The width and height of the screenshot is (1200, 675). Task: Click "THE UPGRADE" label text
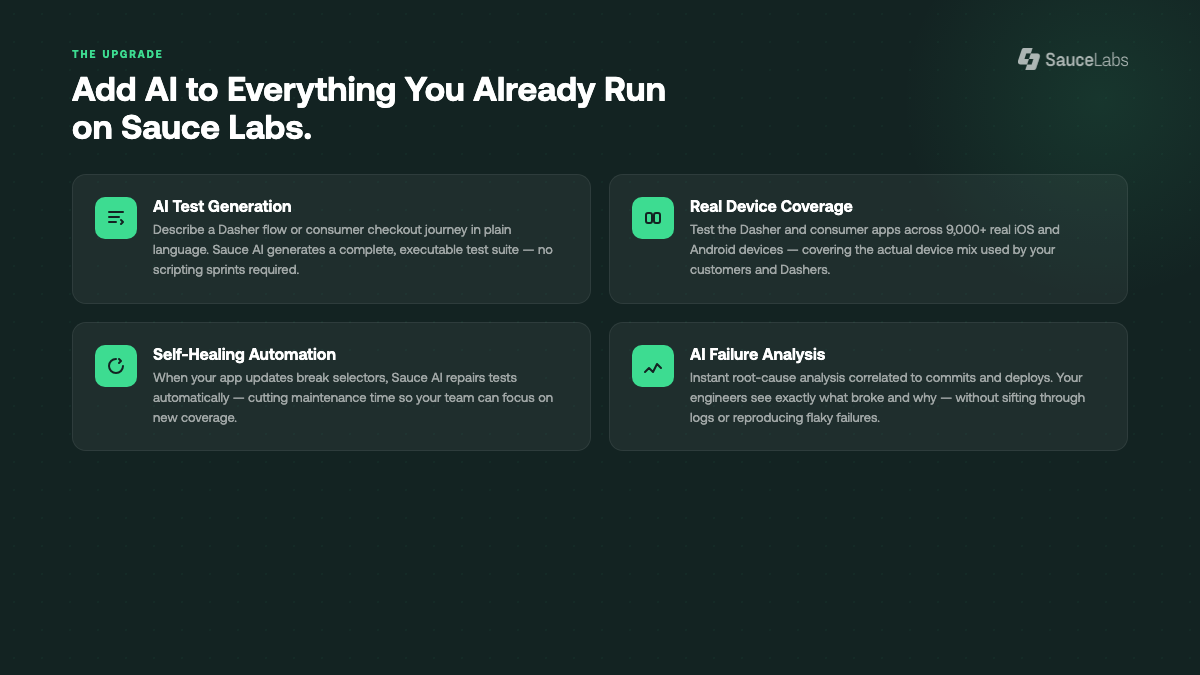[x=117, y=54]
